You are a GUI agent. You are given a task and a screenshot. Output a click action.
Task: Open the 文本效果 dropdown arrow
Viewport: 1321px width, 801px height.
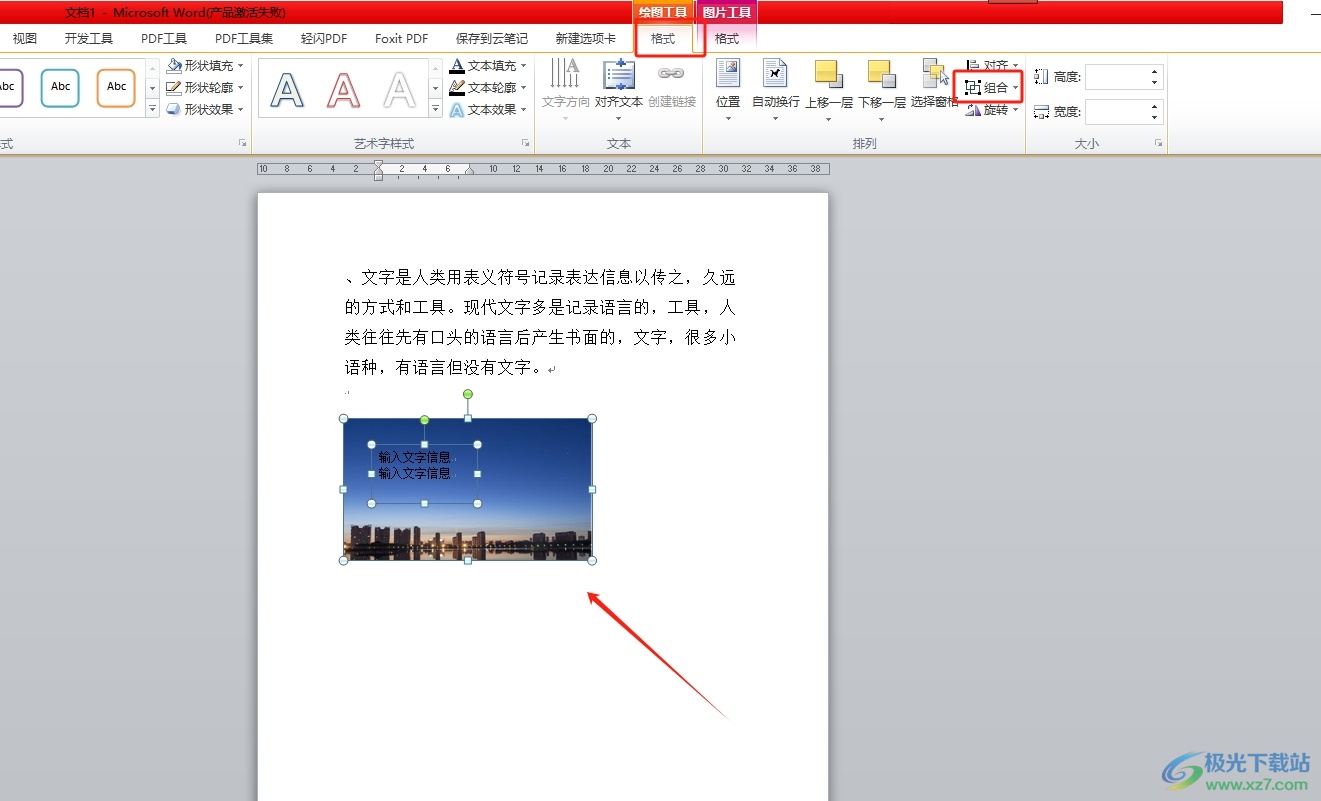pos(524,110)
